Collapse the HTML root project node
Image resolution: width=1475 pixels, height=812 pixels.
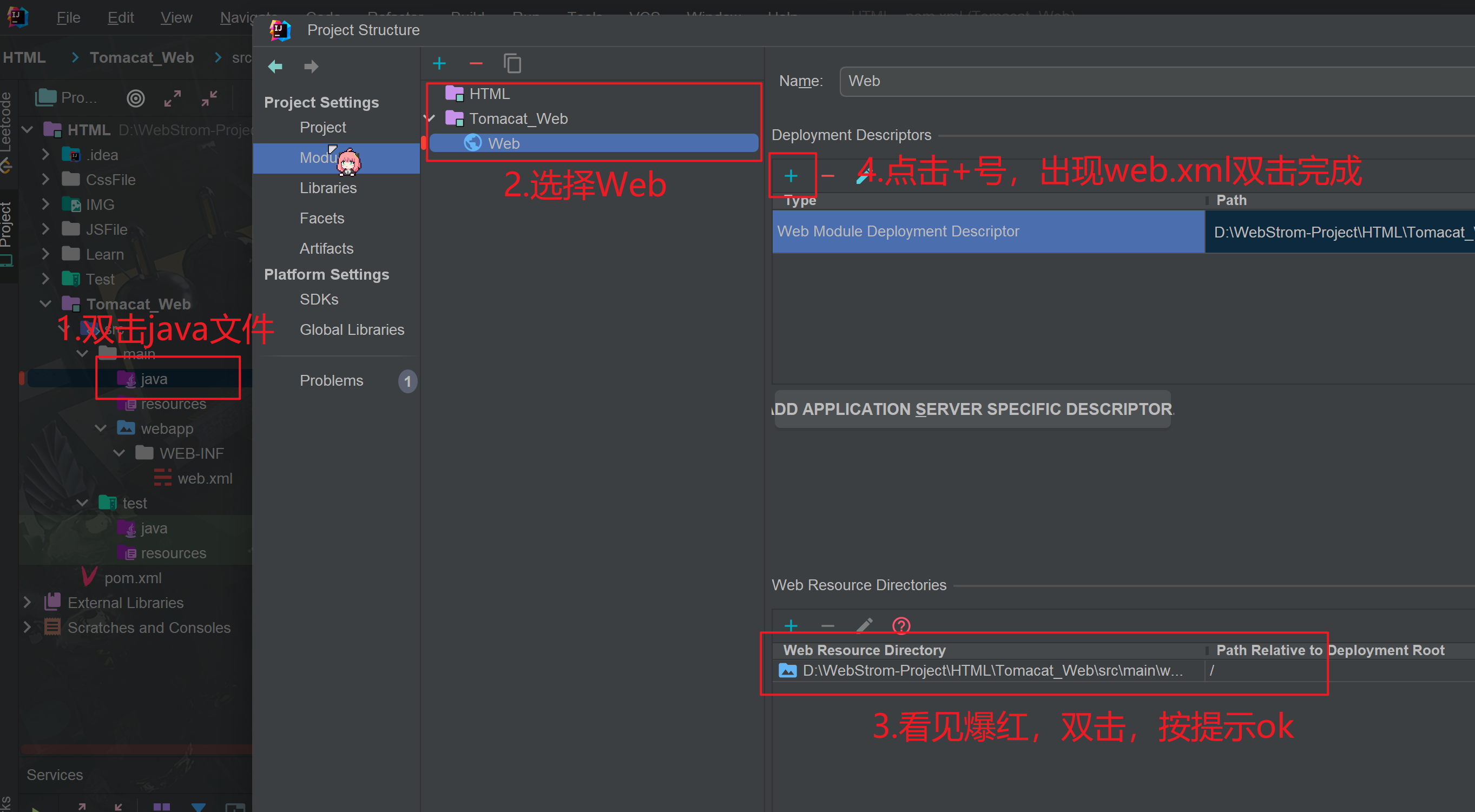(x=27, y=130)
